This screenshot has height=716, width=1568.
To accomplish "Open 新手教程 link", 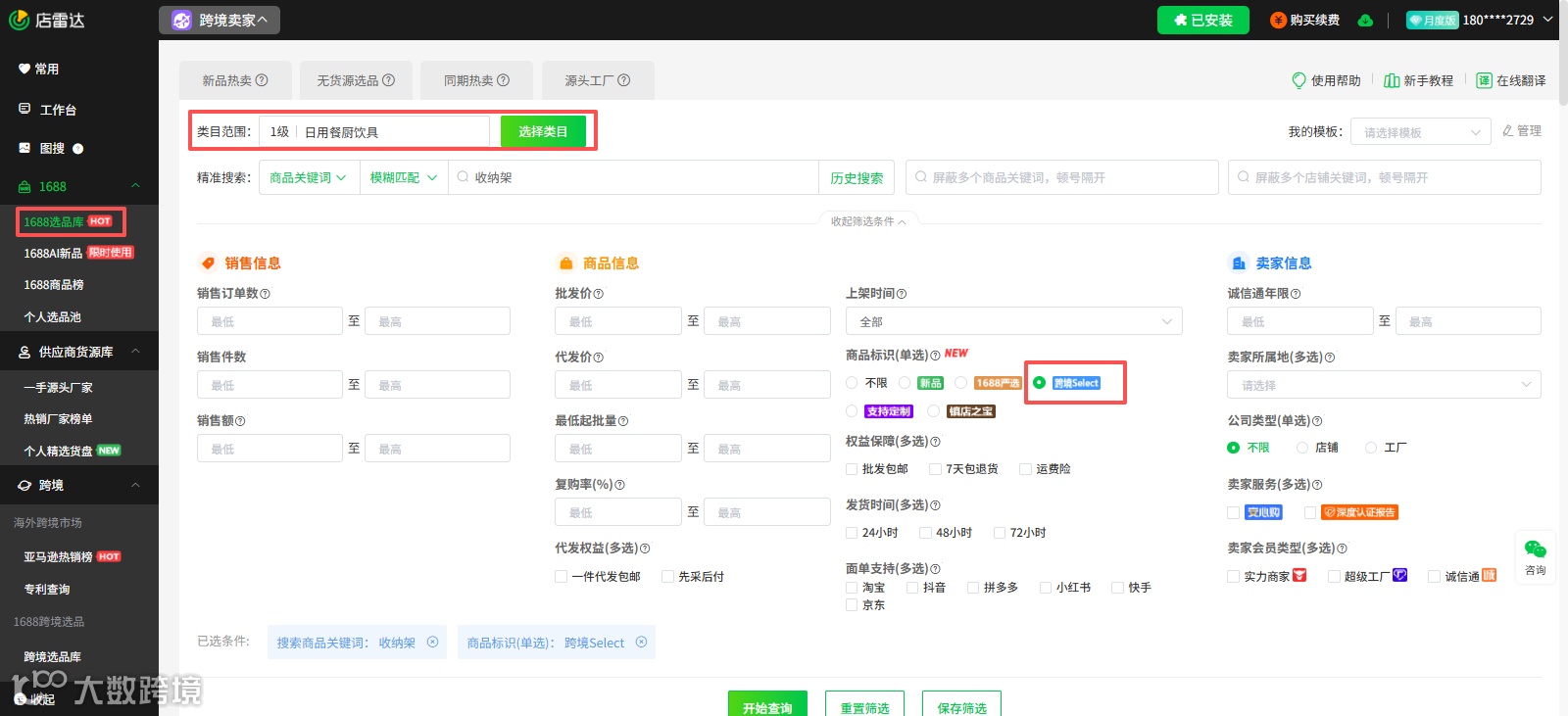I will tap(1418, 80).
